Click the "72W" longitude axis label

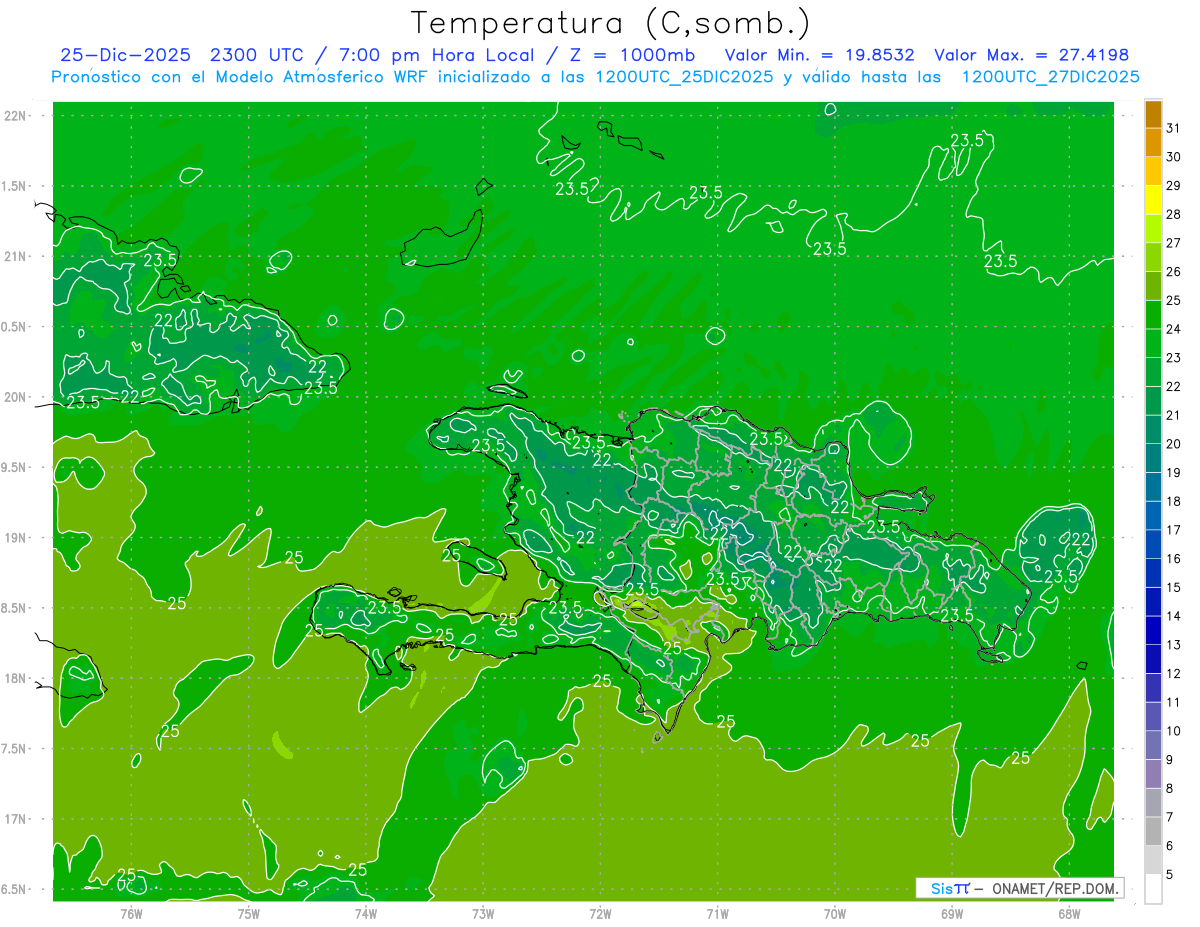click(x=601, y=913)
